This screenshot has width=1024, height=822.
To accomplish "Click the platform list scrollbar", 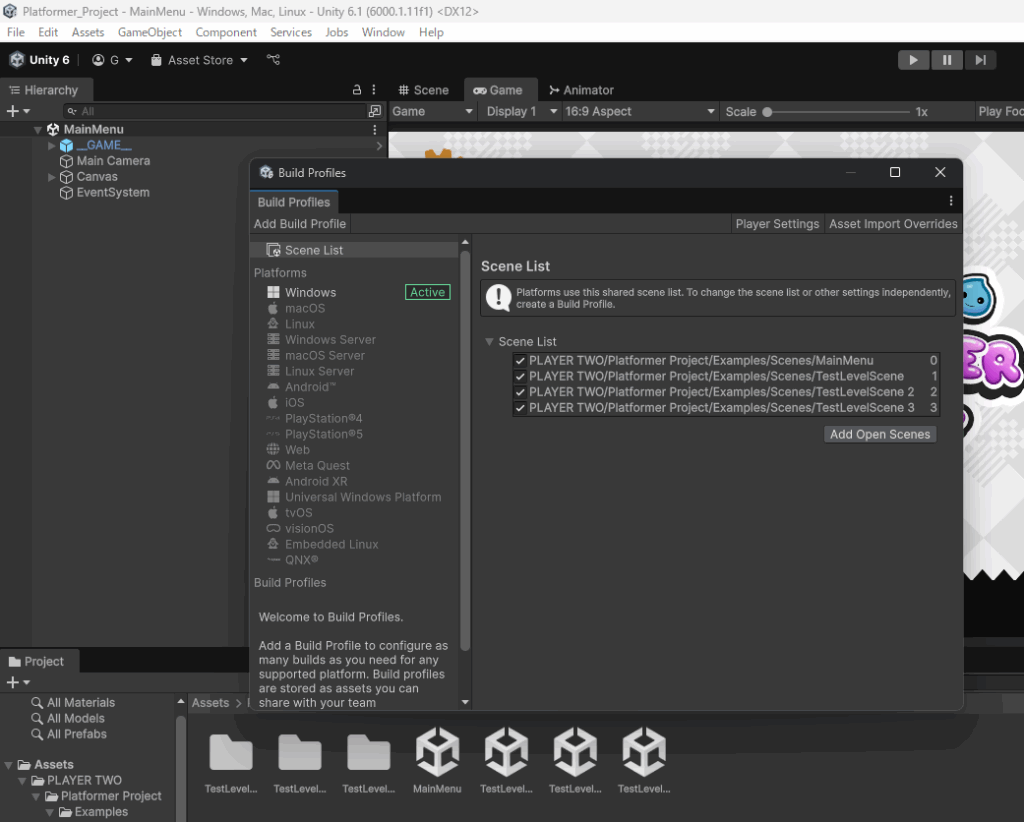I will (465, 451).
